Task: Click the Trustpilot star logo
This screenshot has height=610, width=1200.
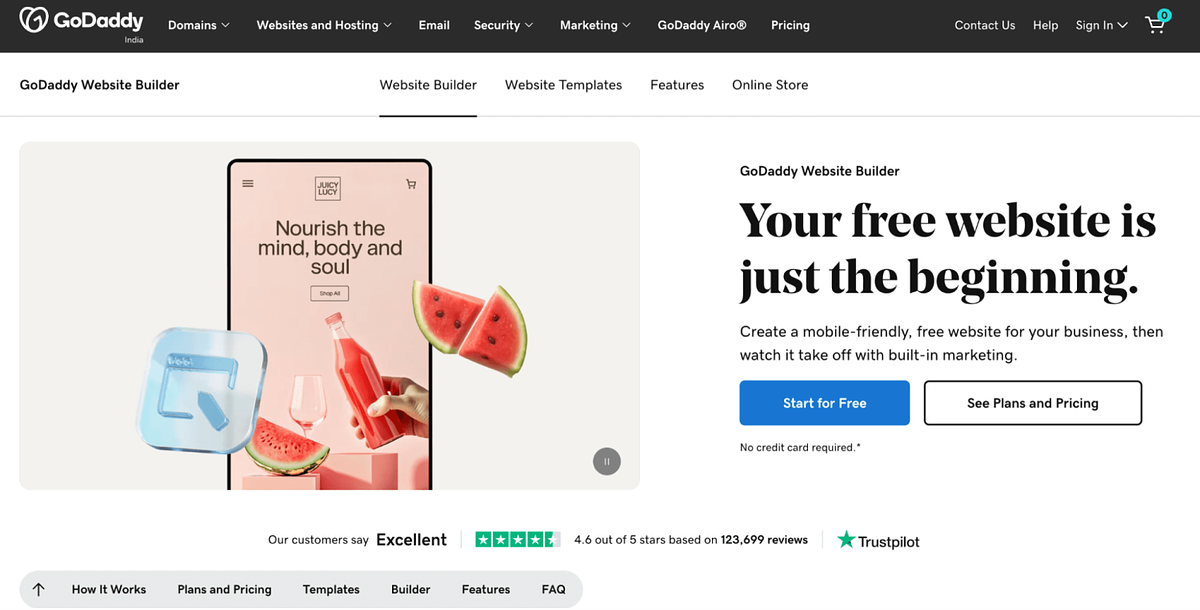Action: pos(845,540)
